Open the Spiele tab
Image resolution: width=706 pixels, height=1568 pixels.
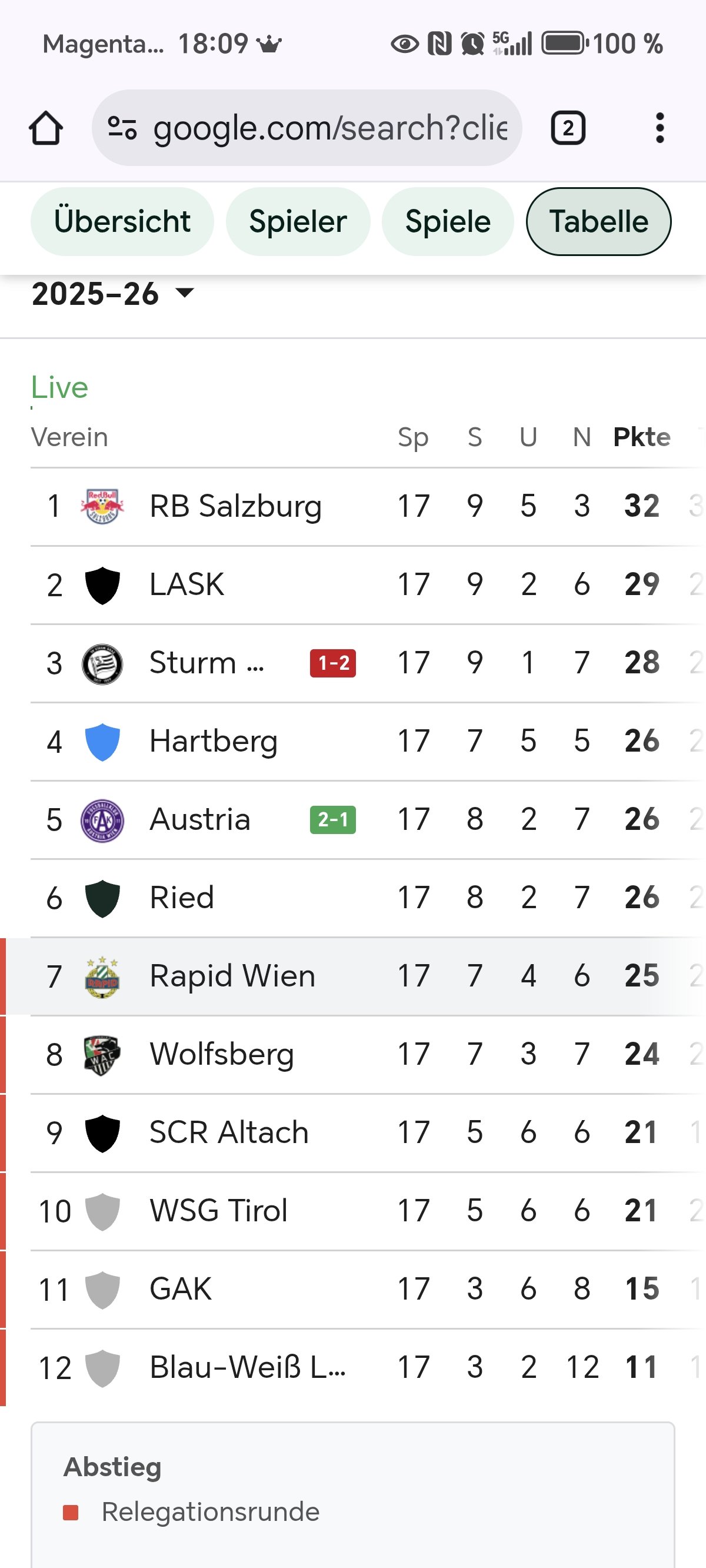pyautogui.click(x=447, y=221)
